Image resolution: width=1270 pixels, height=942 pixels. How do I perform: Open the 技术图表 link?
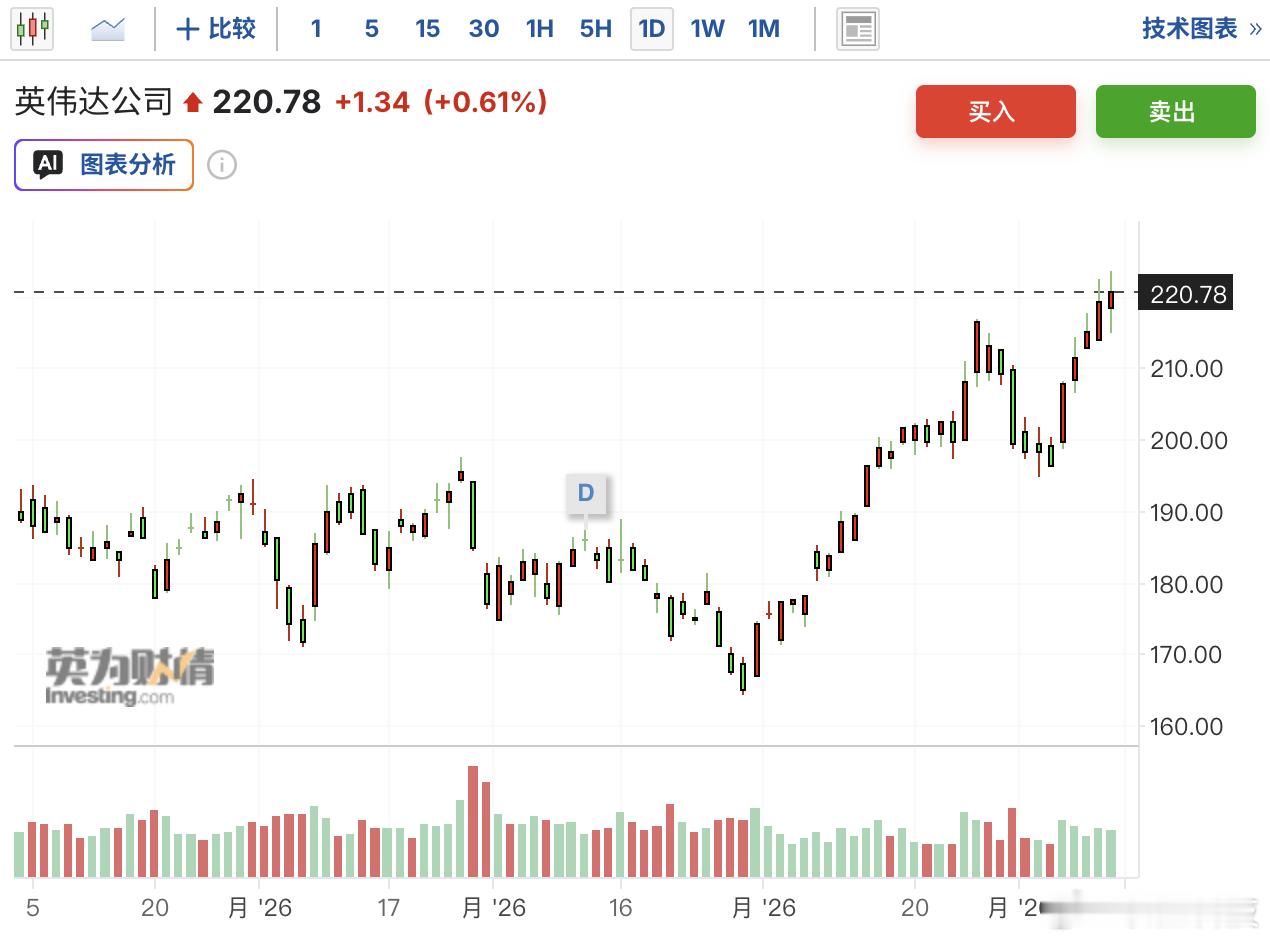tap(1202, 29)
